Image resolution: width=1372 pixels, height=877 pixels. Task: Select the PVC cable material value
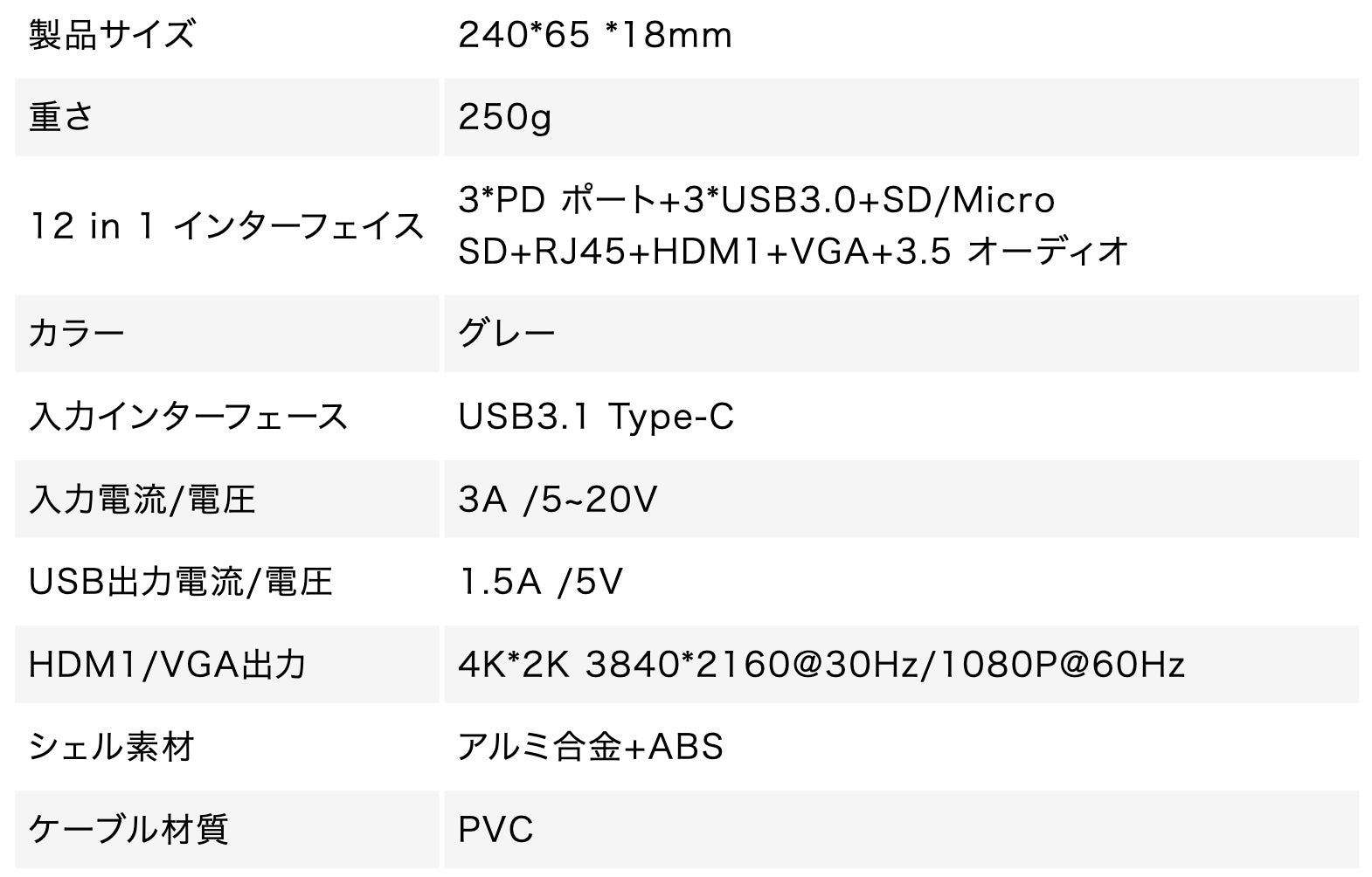495,829
